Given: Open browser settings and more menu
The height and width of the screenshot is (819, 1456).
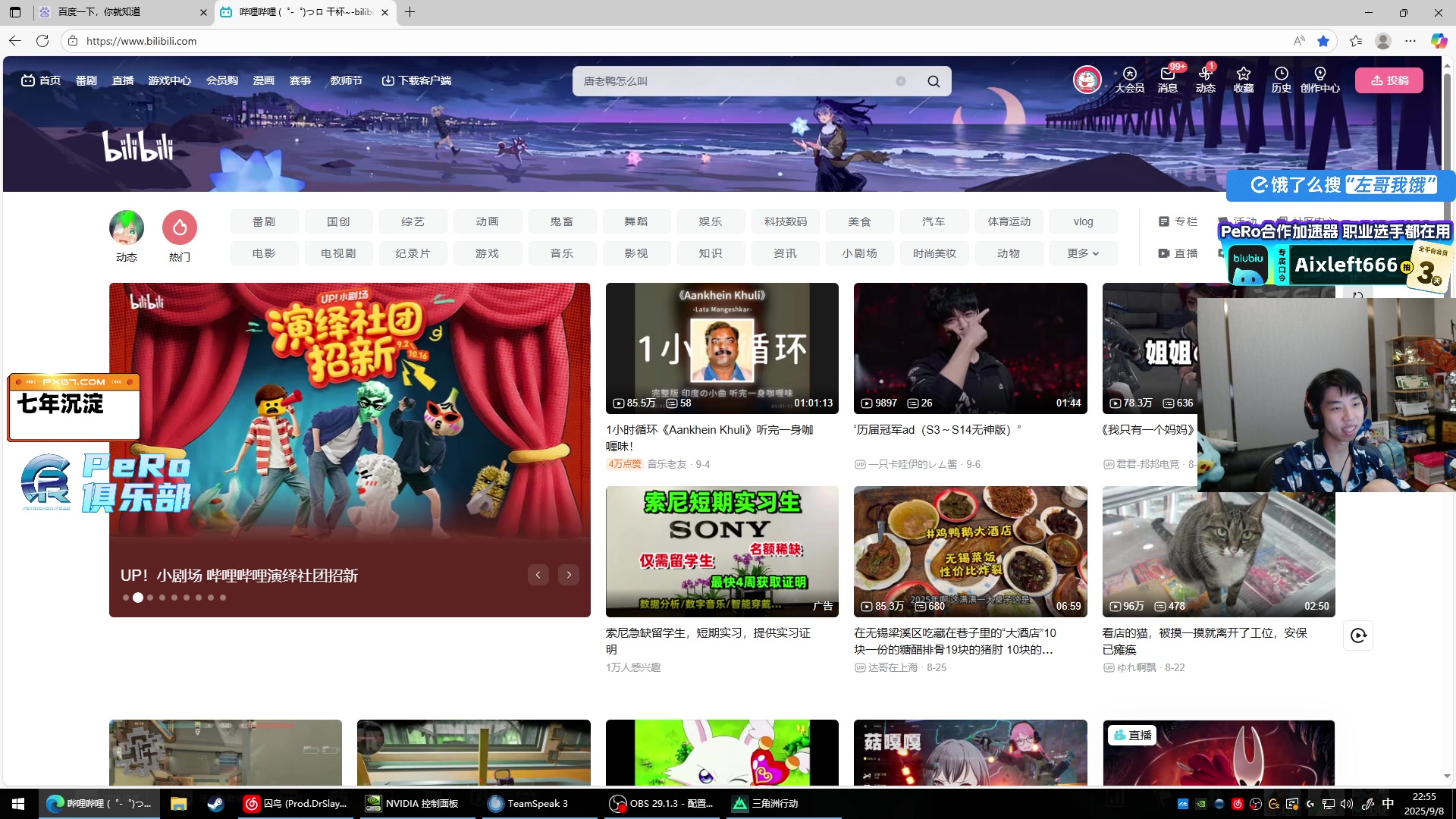Looking at the screenshot, I should (x=1410, y=41).
